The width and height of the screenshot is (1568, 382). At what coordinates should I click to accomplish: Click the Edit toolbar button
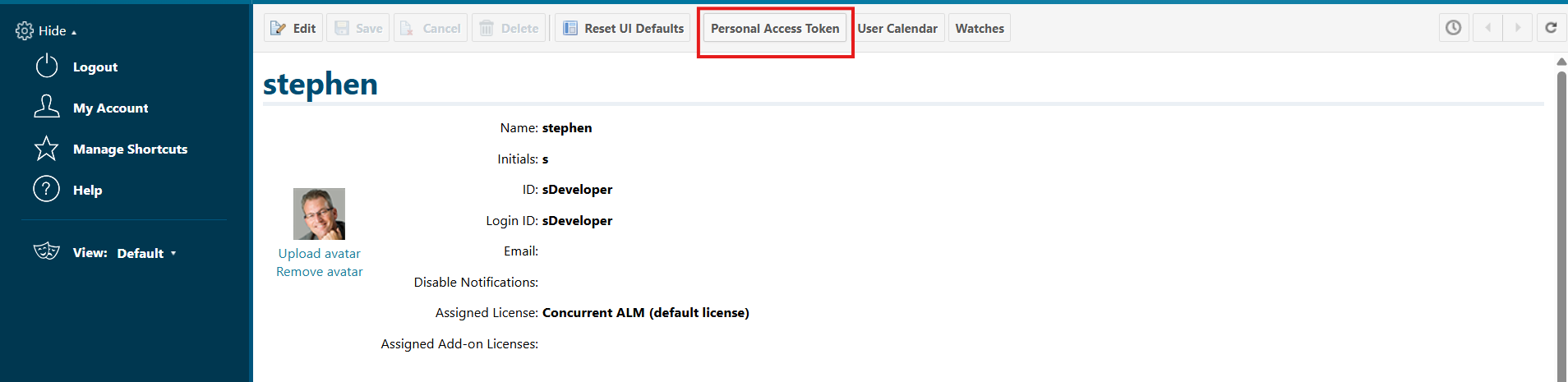click(293, 28)
